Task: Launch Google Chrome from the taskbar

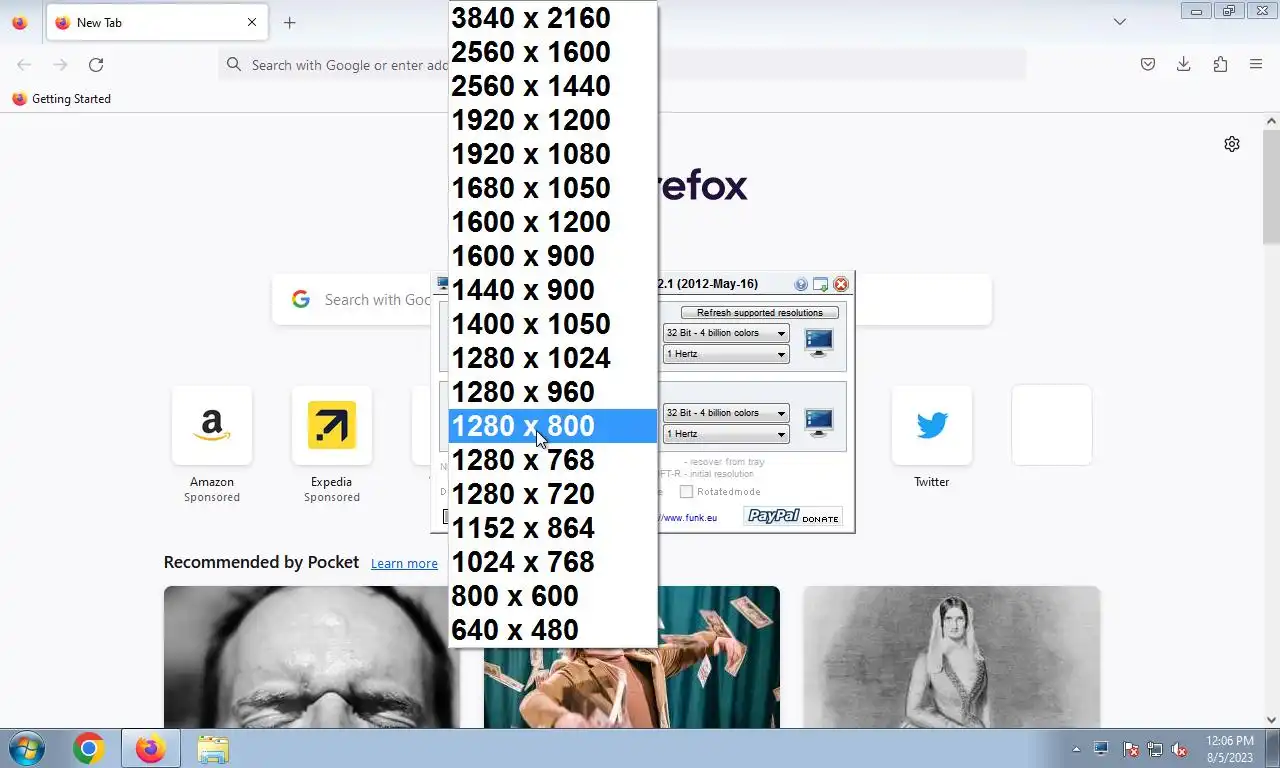Action: [x=89, y=748]
